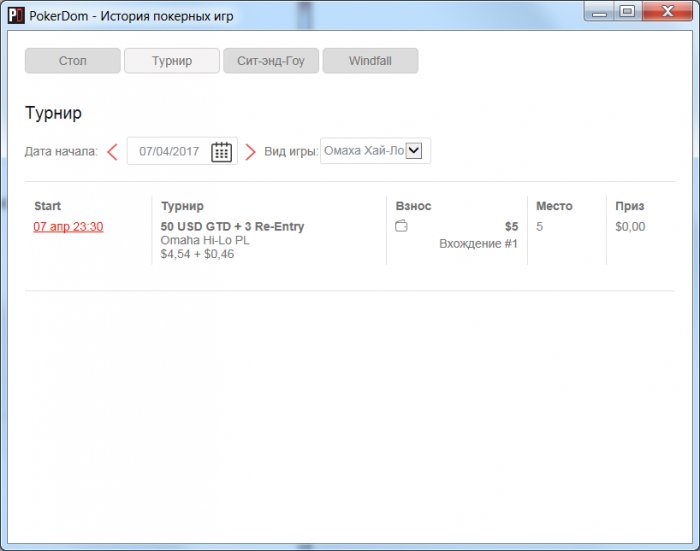Go to previous date with left red arrow
This screenshot has width=700, height=551.
[112, 152]
